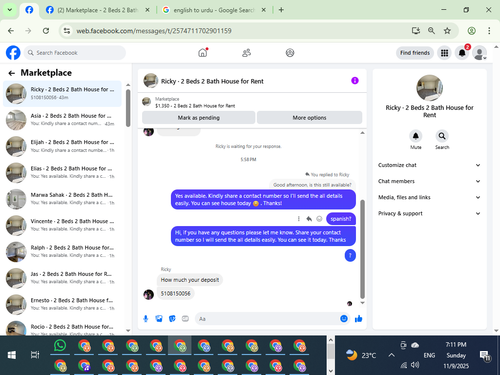Click the Facebook logo icon
Screen dimensions: 500x375
pos(13,53)
